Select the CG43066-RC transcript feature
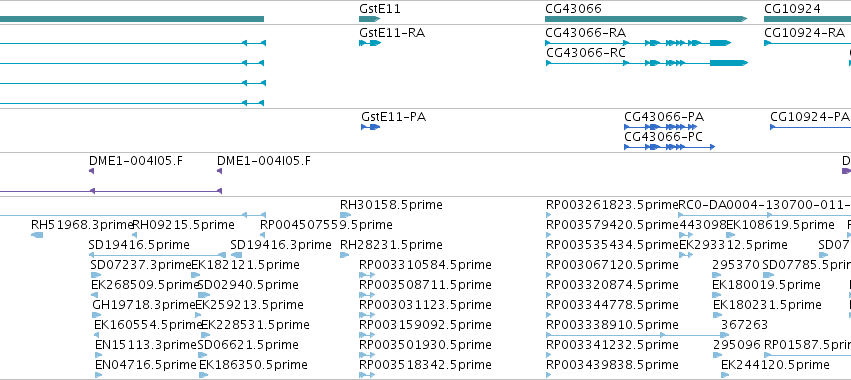 pyautogui.click(x=647, y=63)
